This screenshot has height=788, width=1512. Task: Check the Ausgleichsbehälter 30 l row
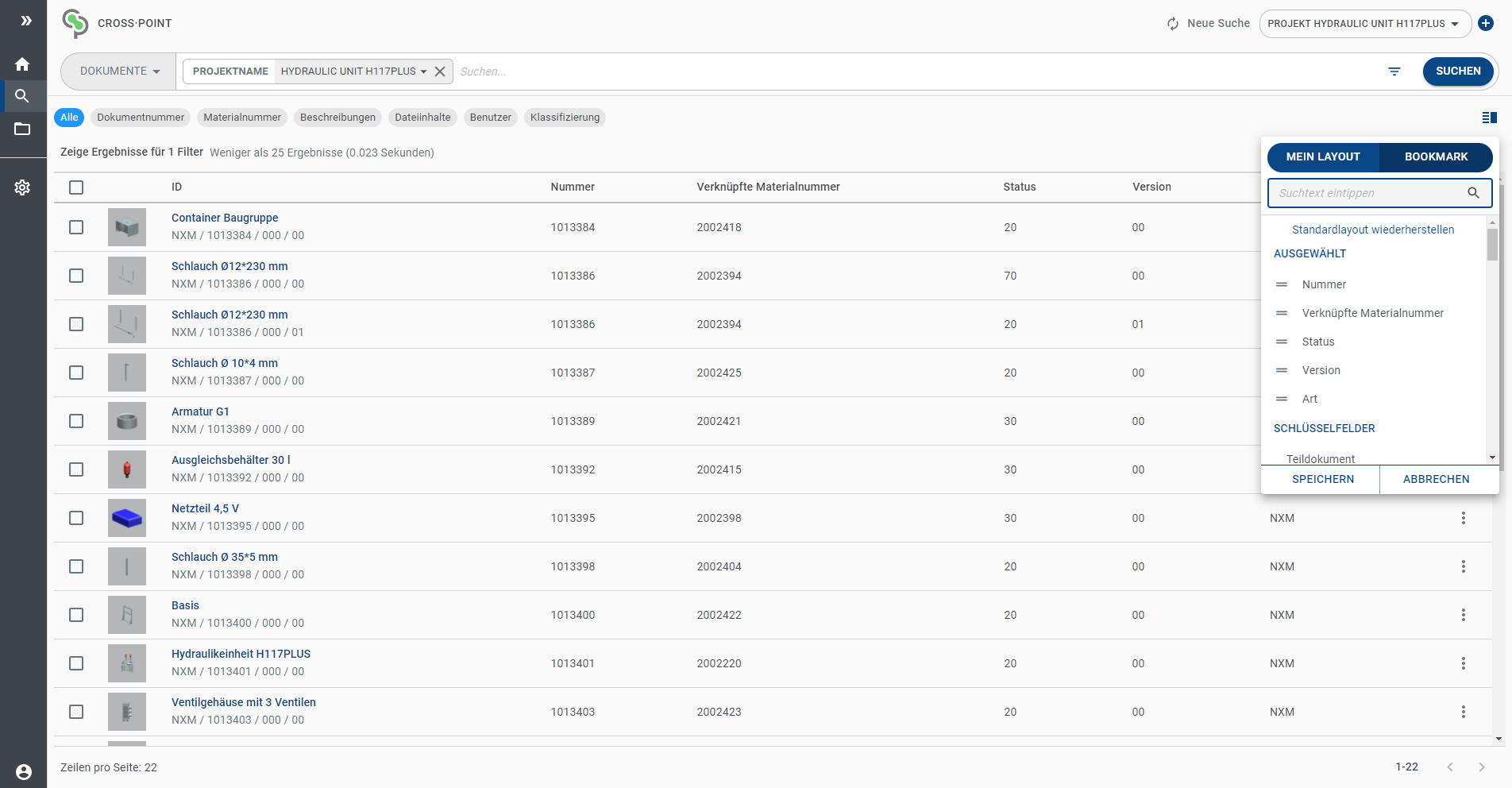(76, 469)
